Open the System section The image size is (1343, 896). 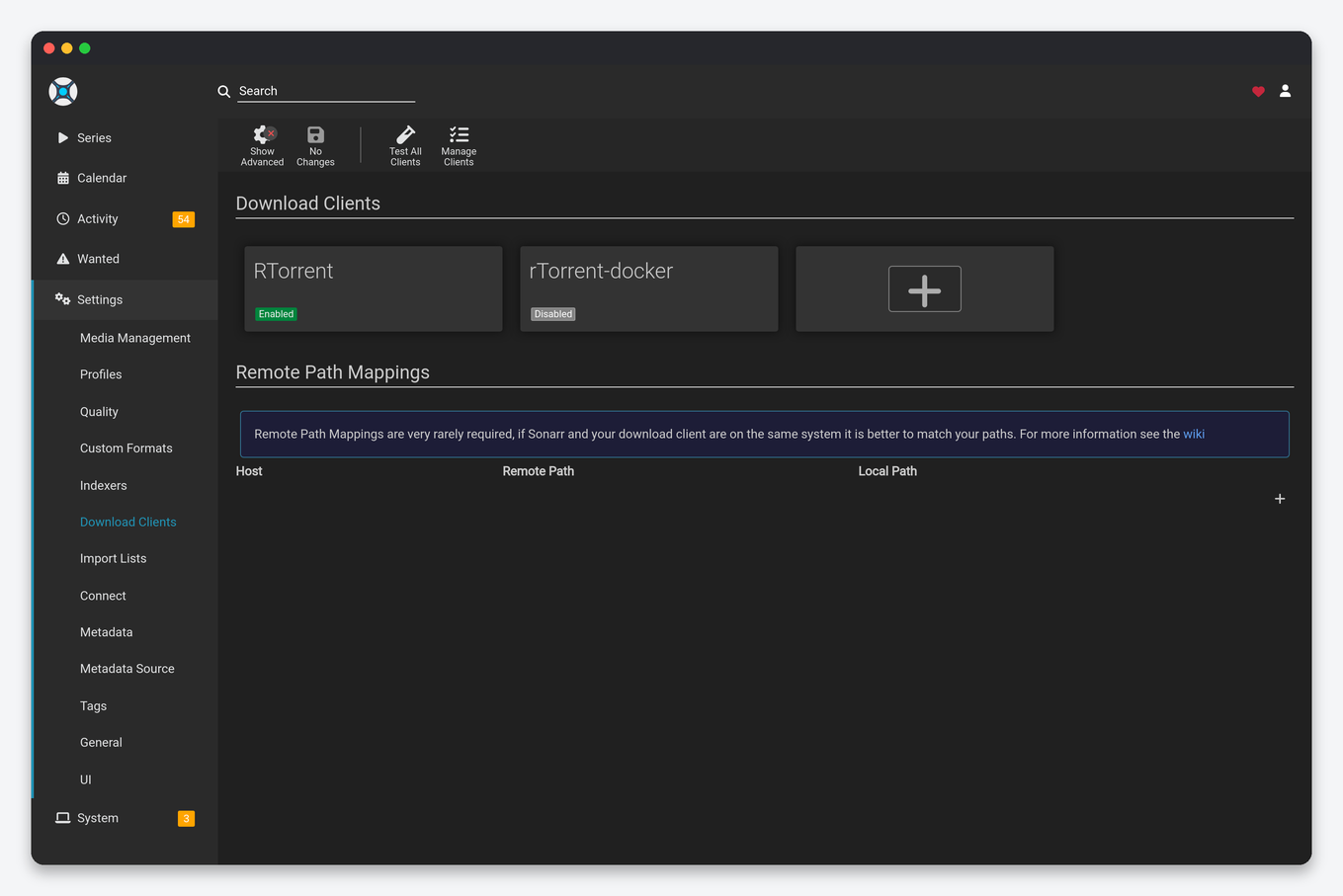point(125,818)
